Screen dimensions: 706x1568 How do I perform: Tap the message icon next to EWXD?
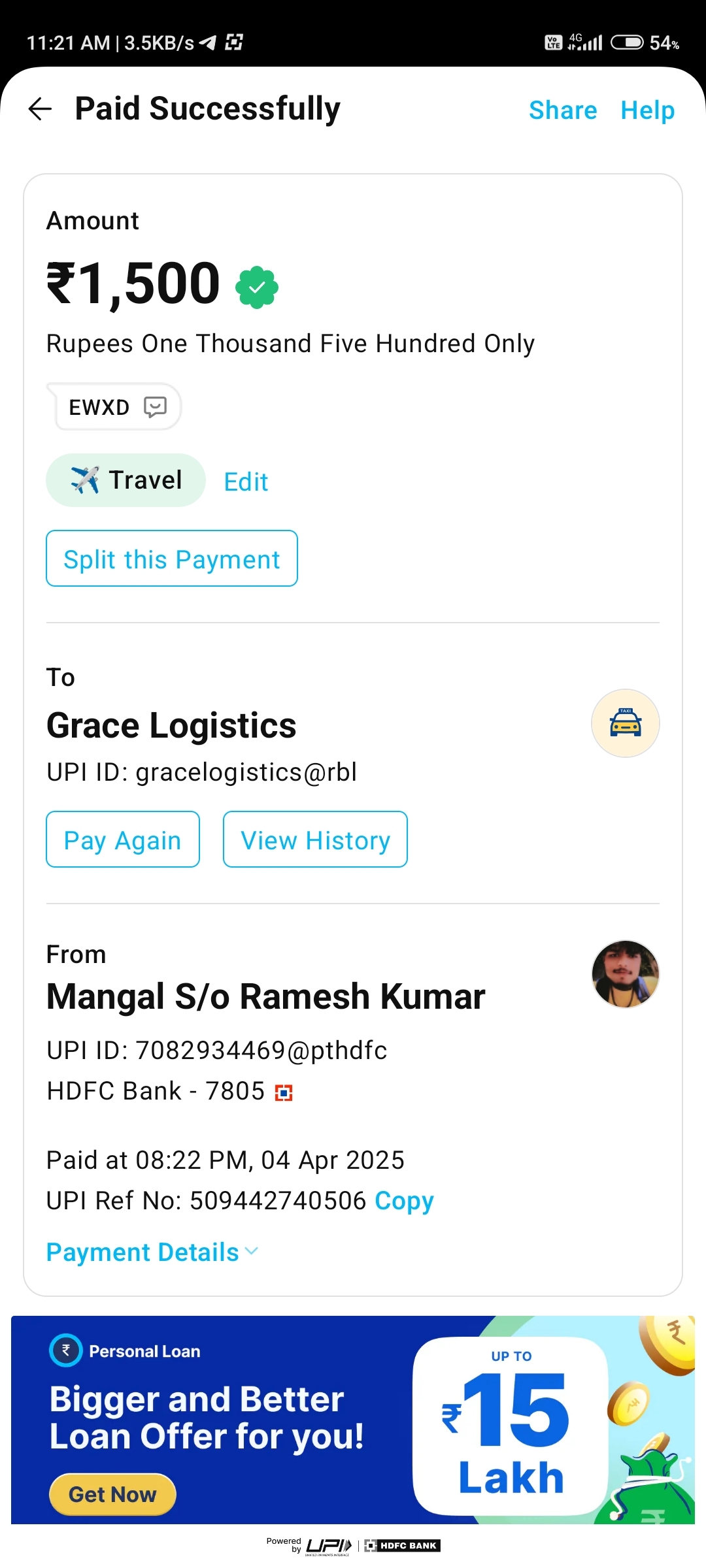pyautogui.click(x=155, y=407)
